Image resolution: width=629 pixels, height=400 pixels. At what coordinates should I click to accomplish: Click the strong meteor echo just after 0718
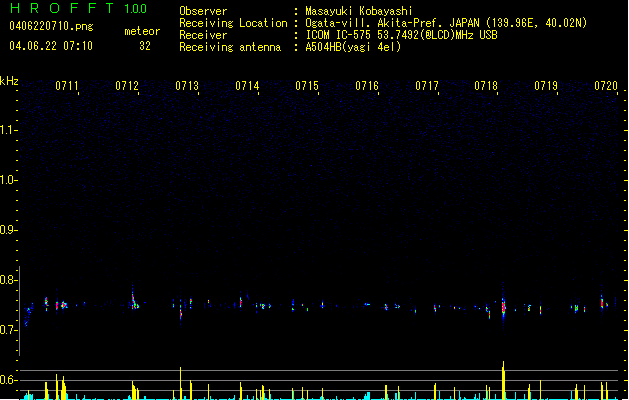click(x=503, y=305)
